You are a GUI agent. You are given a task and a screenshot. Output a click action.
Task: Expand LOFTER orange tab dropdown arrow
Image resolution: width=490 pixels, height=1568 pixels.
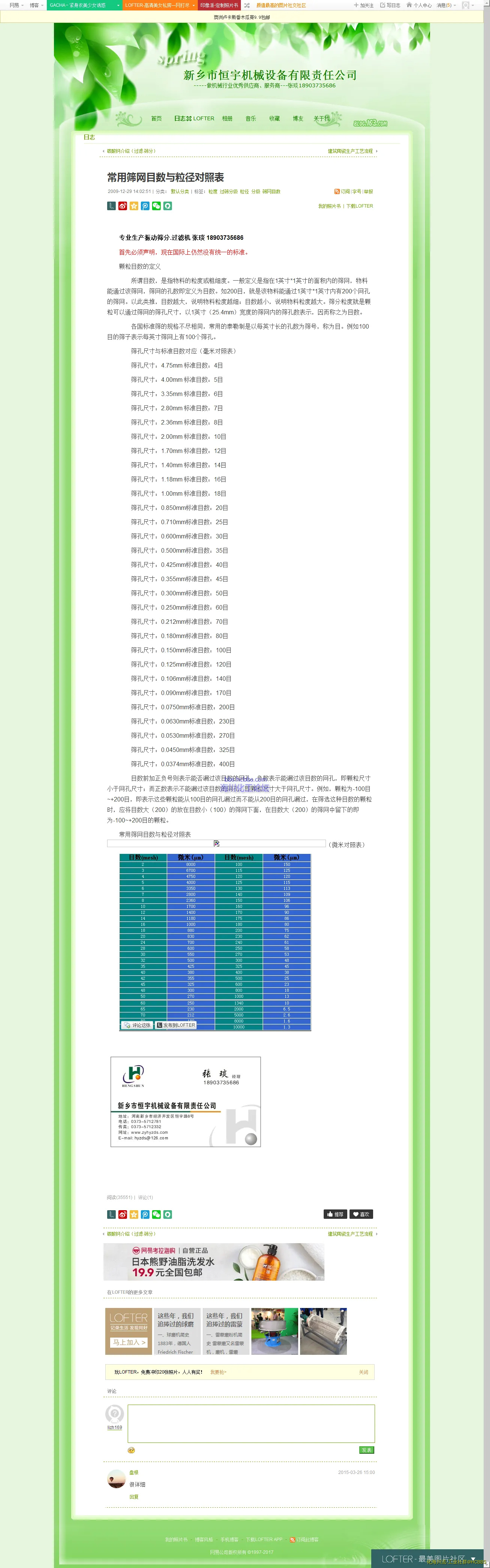pos(194,5)
